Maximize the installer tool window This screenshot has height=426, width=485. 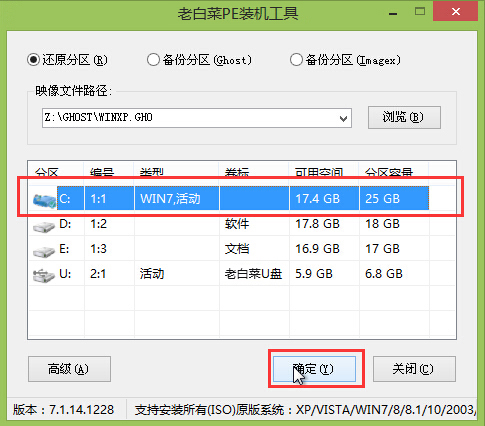(420, 12)
